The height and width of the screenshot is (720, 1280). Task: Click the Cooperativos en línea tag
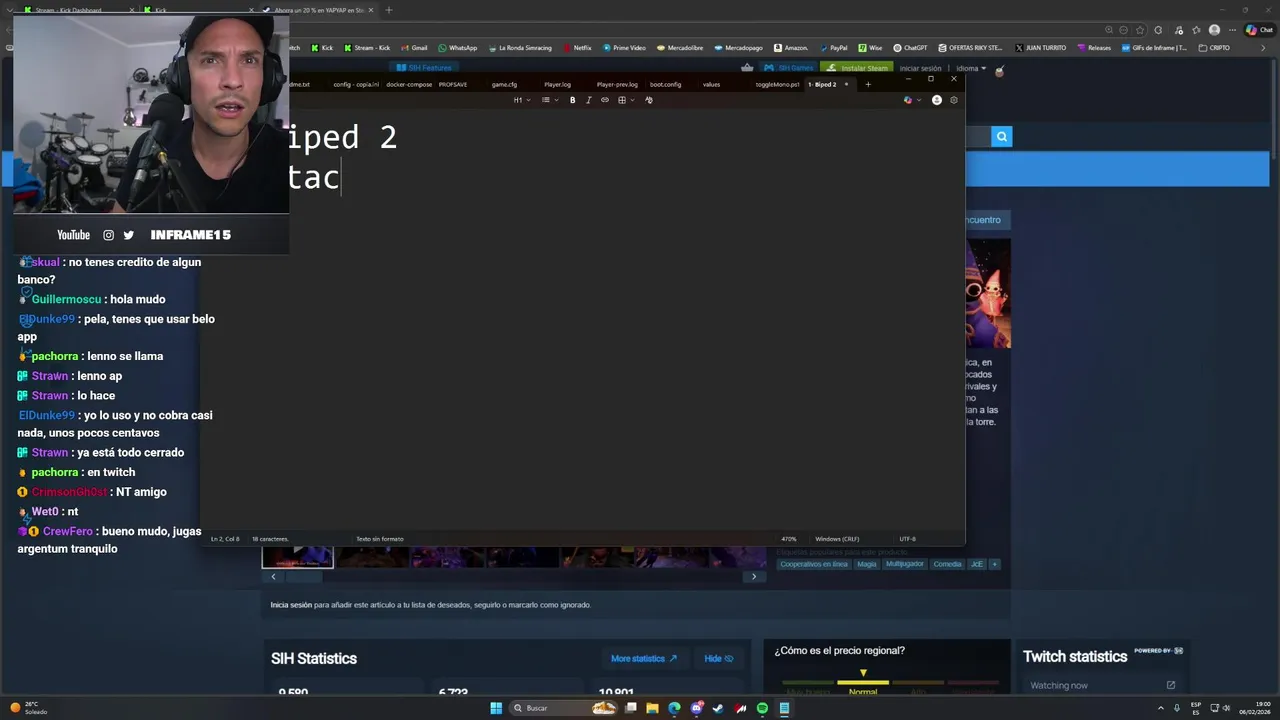tap(814, 564)
